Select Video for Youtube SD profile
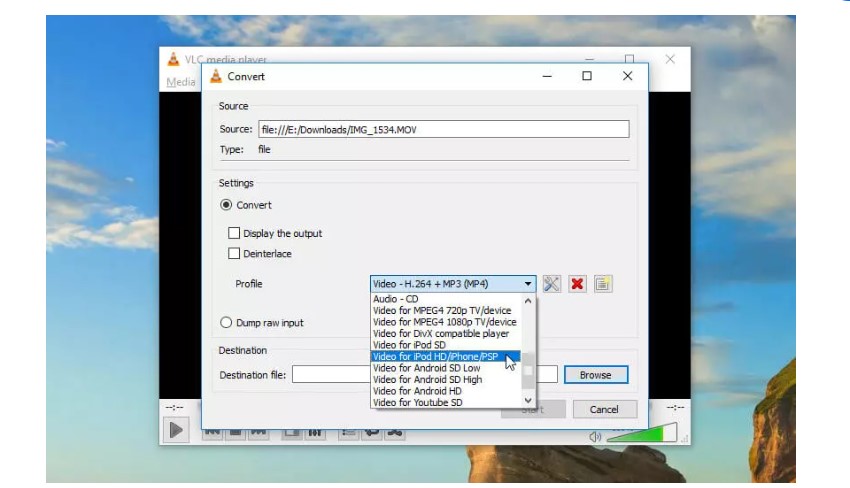Image resolution: width=850 pixels, height=488 pixels. [x=446, y=402]
